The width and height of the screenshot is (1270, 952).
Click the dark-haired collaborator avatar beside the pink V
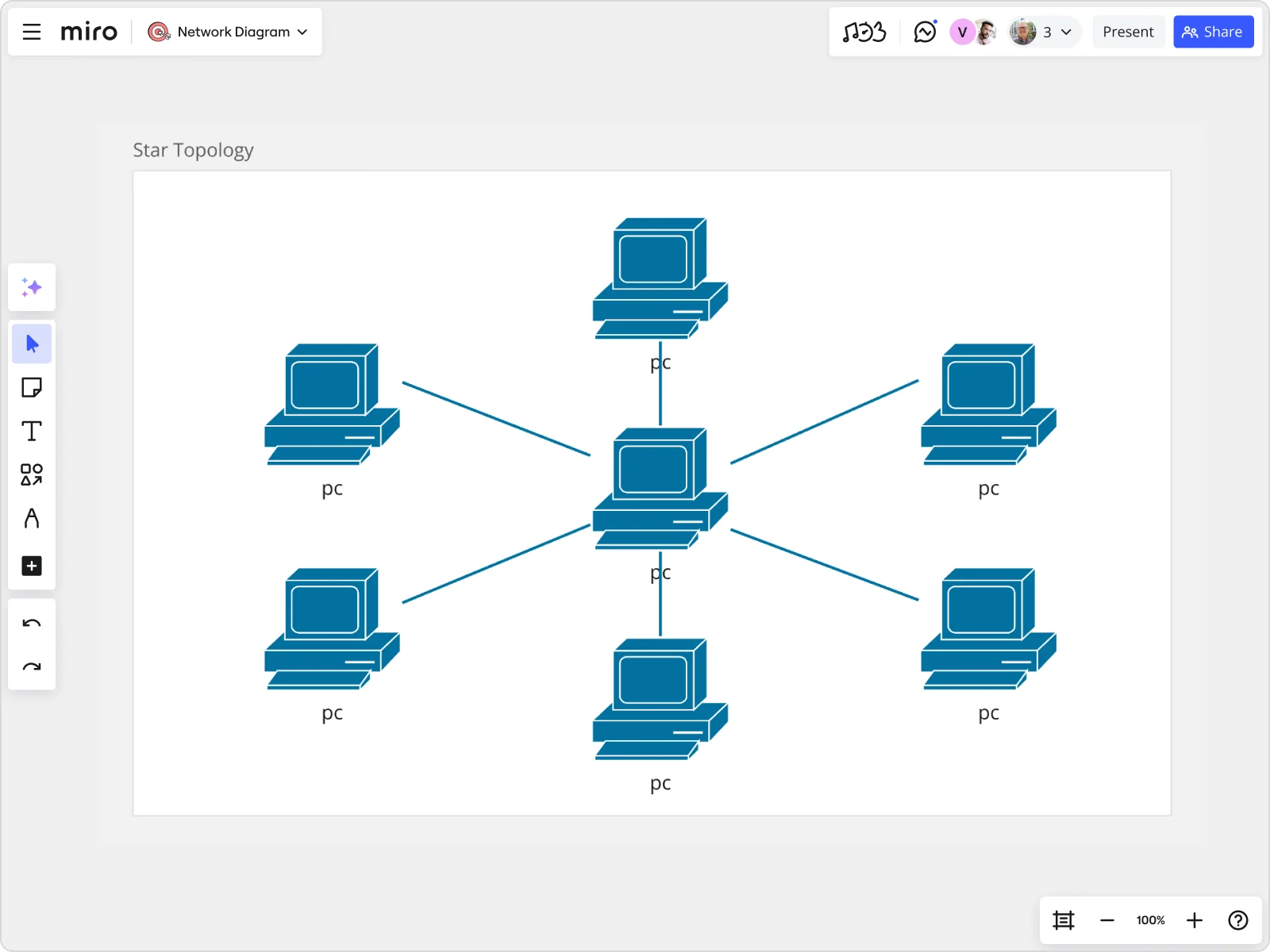[x=985, y=32]
